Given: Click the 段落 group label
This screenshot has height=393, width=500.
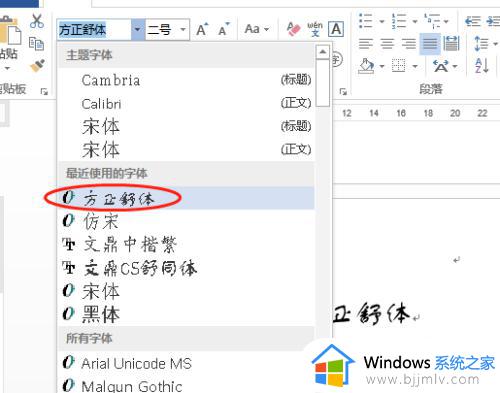Looking at the screenshot, I should coord(431,89).
